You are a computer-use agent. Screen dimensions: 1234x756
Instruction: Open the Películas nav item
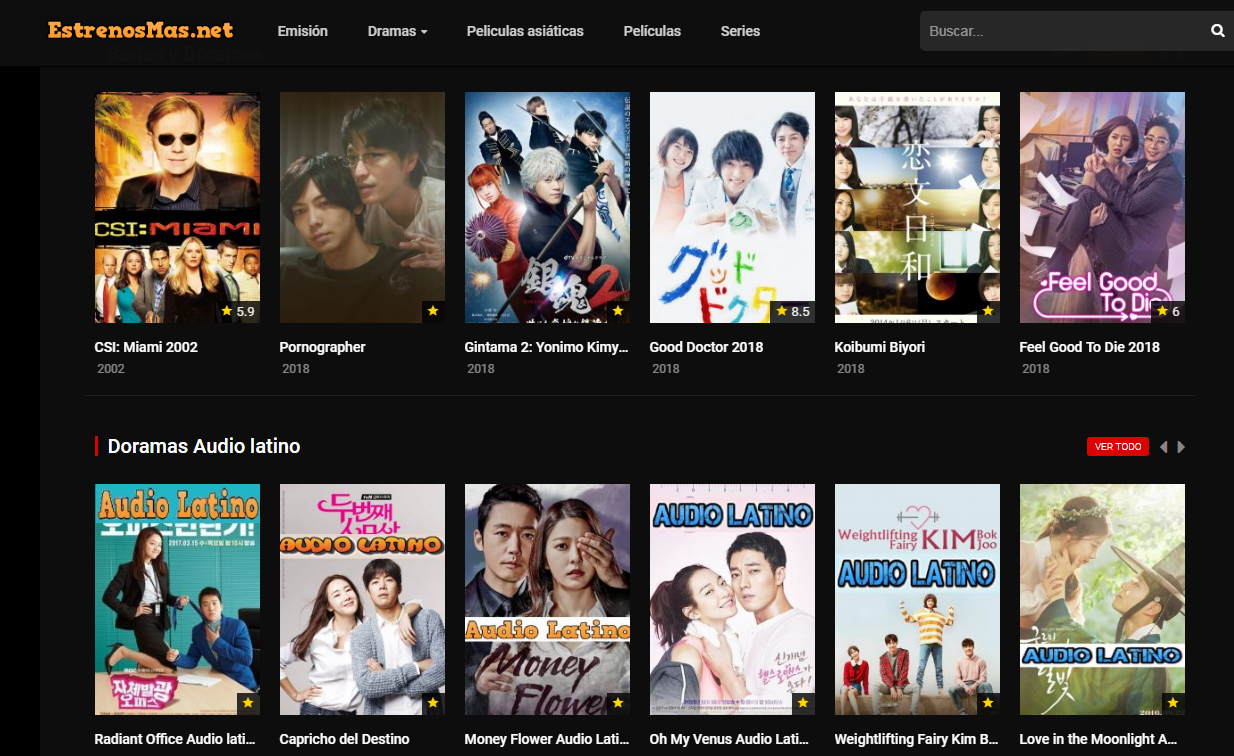coord(652,31)
